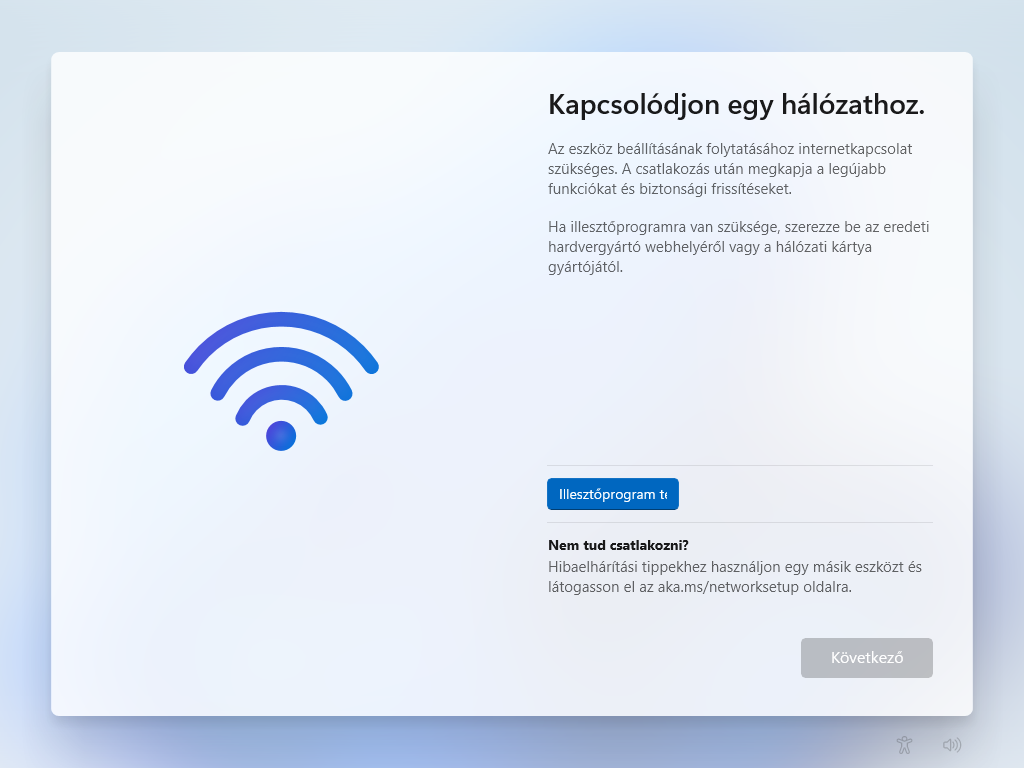Click the 'Kapcsolódjon egy hálózathoz.' heading

[x=736, y=104]
